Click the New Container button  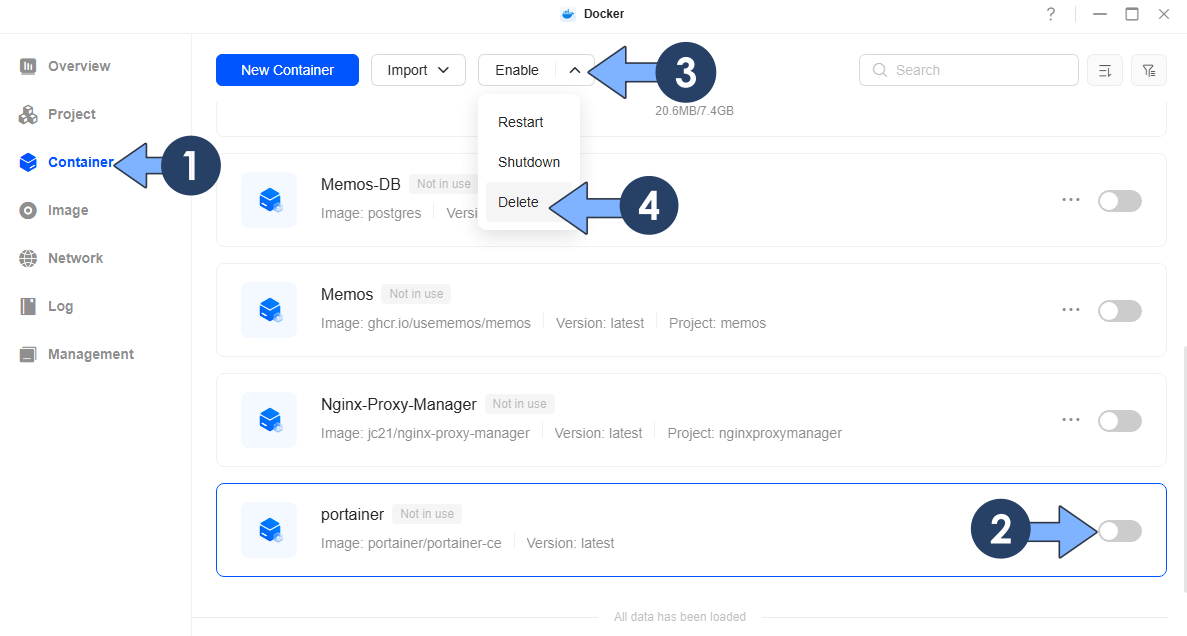287,70
